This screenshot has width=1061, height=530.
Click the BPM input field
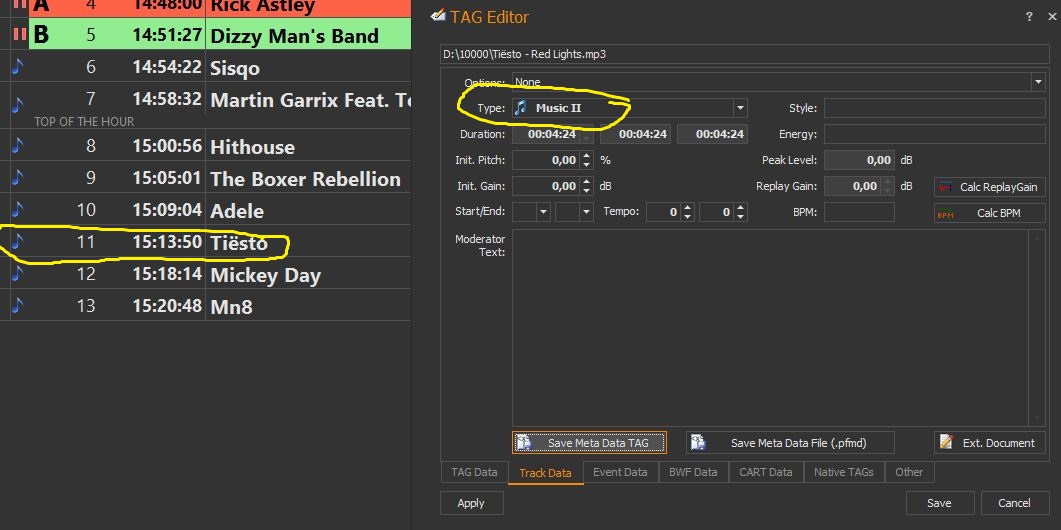click(859, 212)
